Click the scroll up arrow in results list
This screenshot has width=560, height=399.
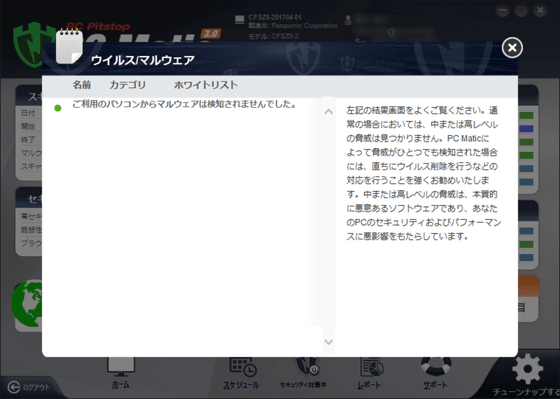329,112
